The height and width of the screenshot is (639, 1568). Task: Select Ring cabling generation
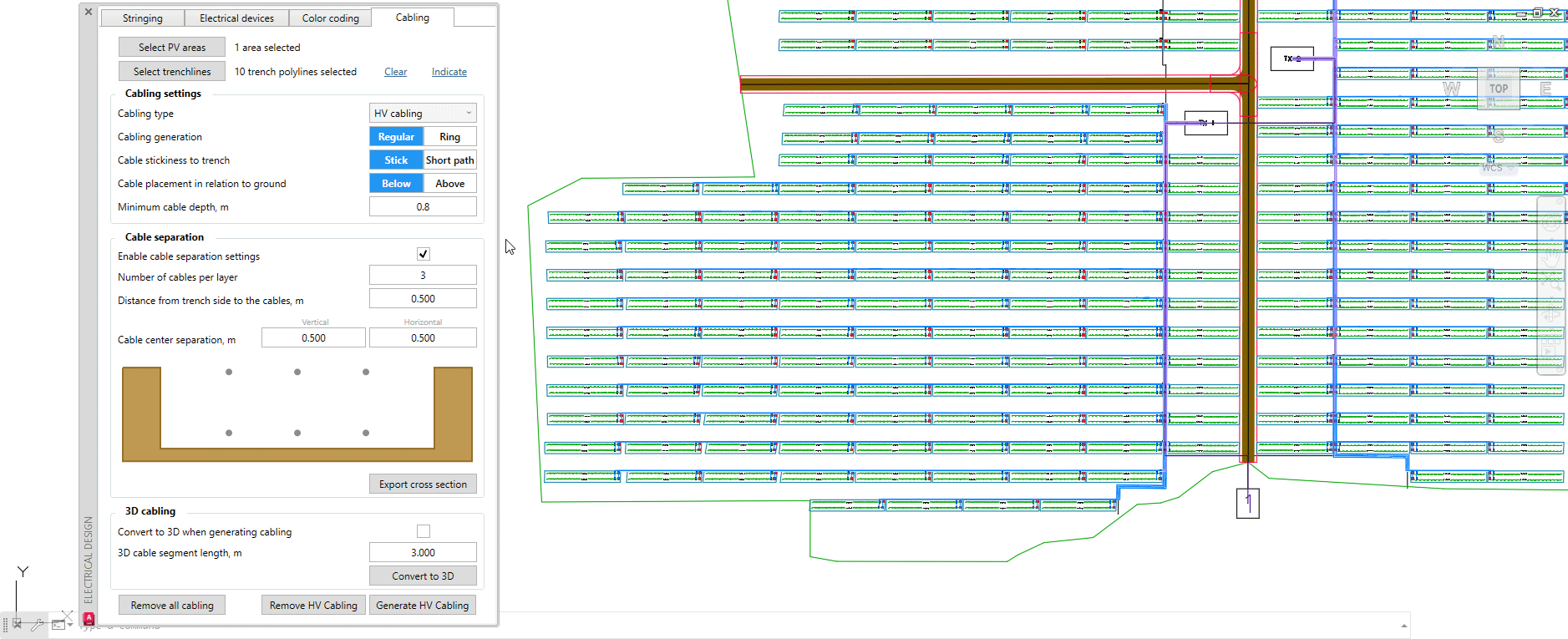(449, 137)
